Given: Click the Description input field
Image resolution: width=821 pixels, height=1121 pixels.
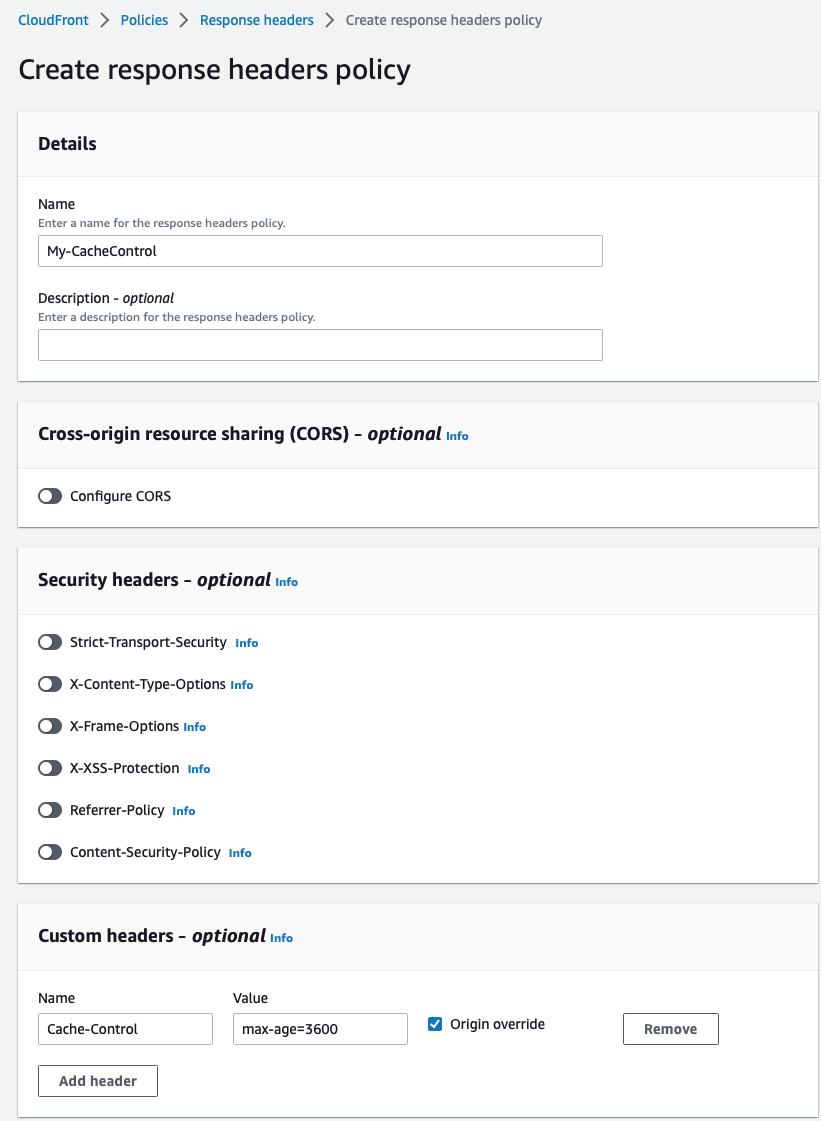Looking at the screenshot, I should point(320,345).
